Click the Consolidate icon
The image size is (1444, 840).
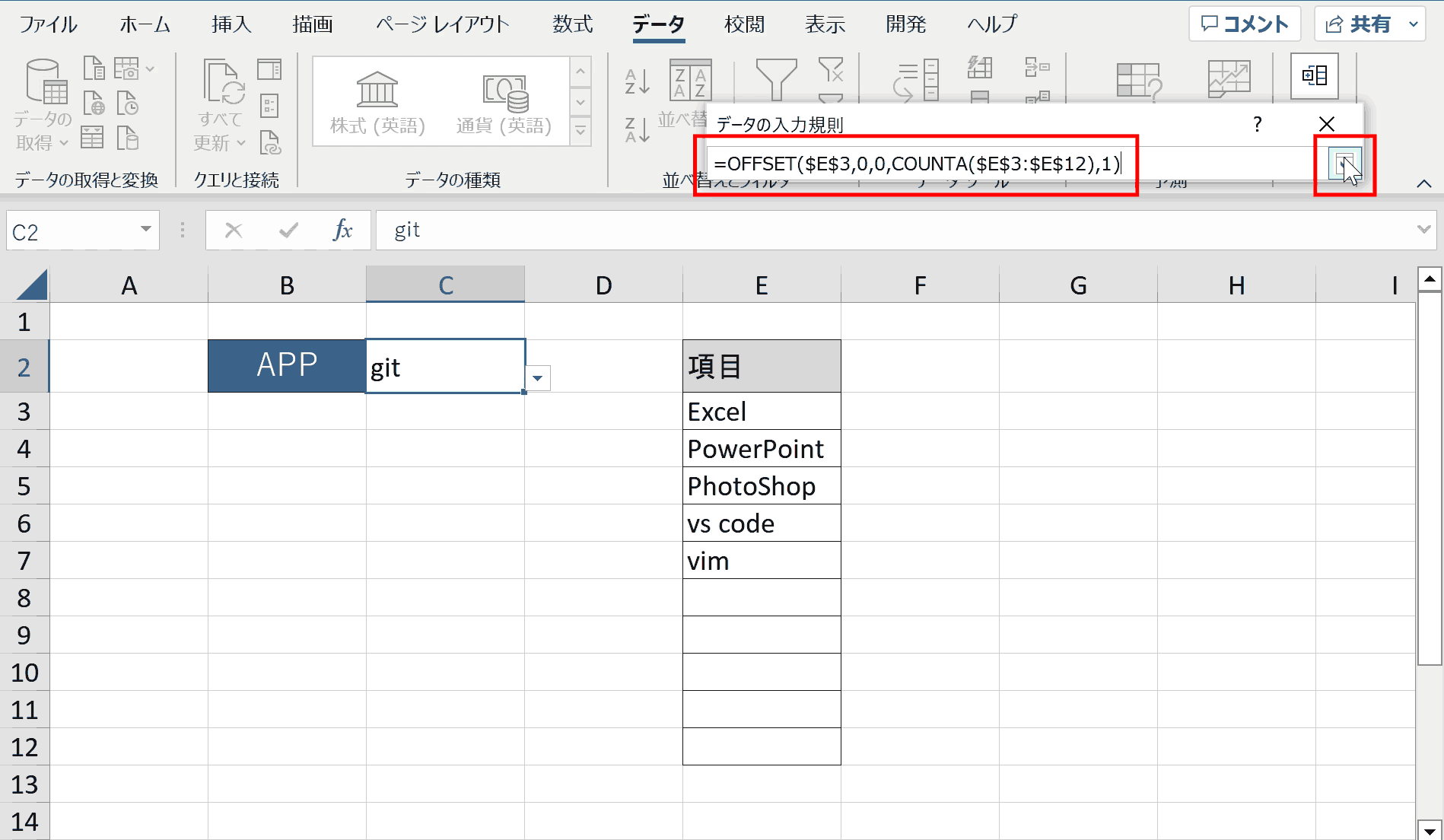[1037, 68]
